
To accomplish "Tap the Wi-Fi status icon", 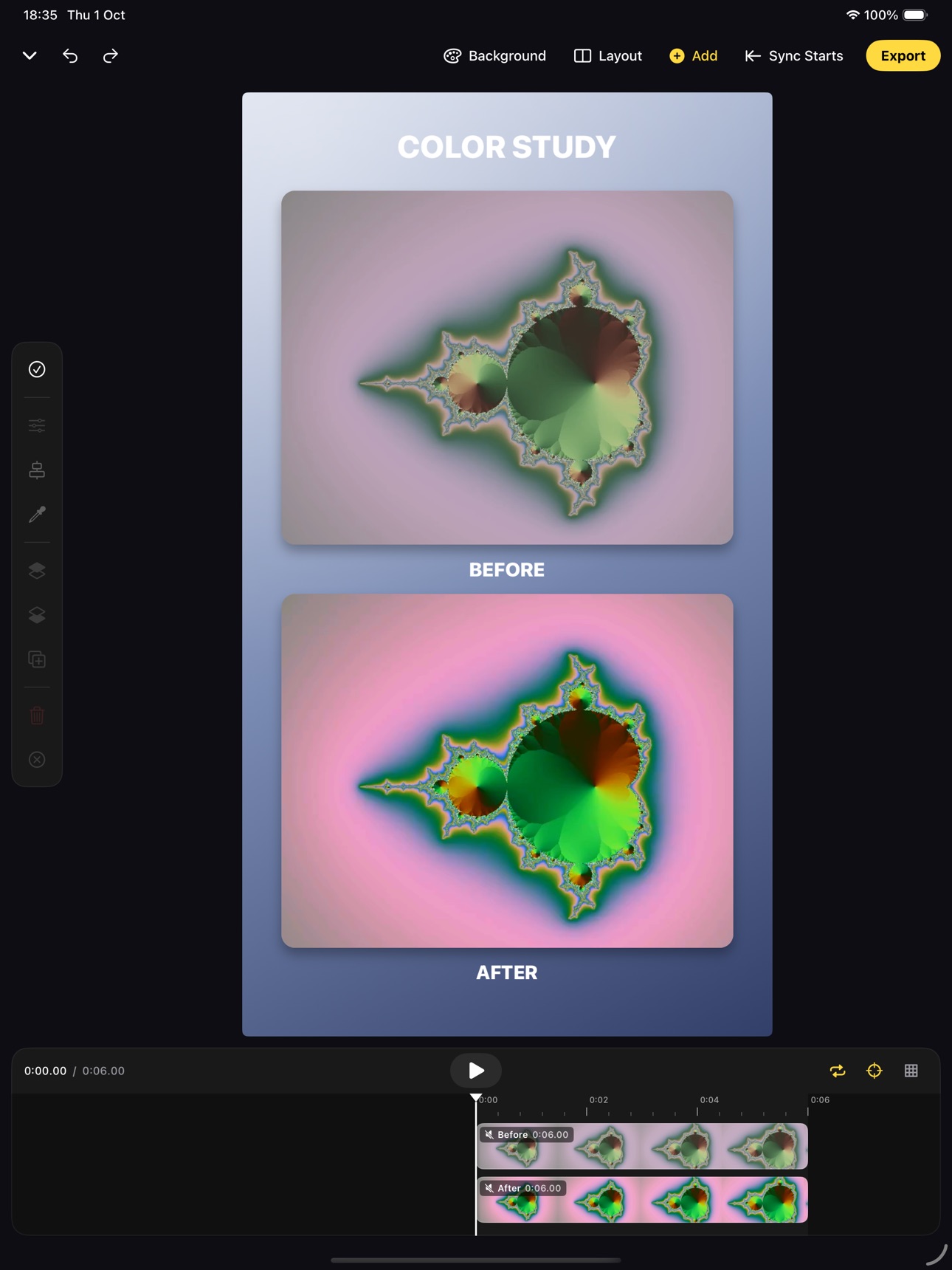I will pyautogui.click(x=852, y=15).
